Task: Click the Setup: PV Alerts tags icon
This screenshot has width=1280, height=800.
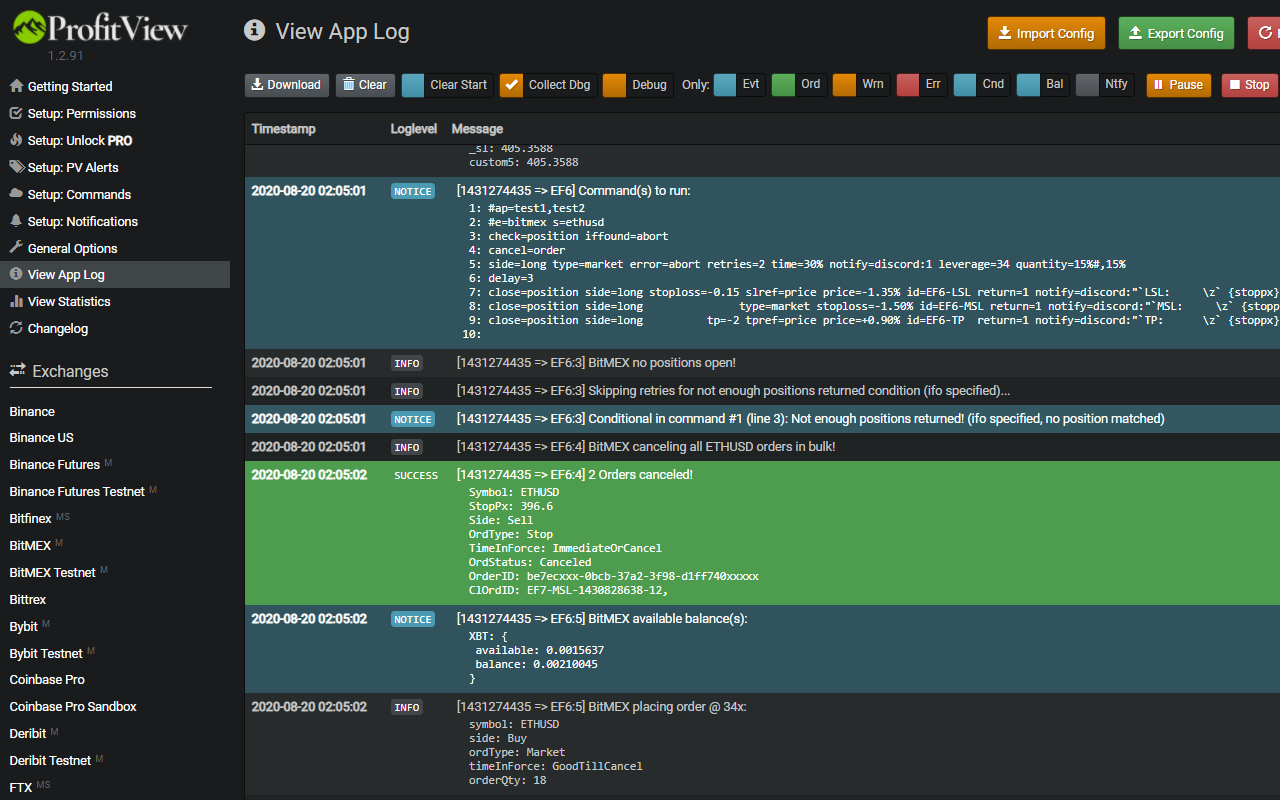Action: [17, 167]
